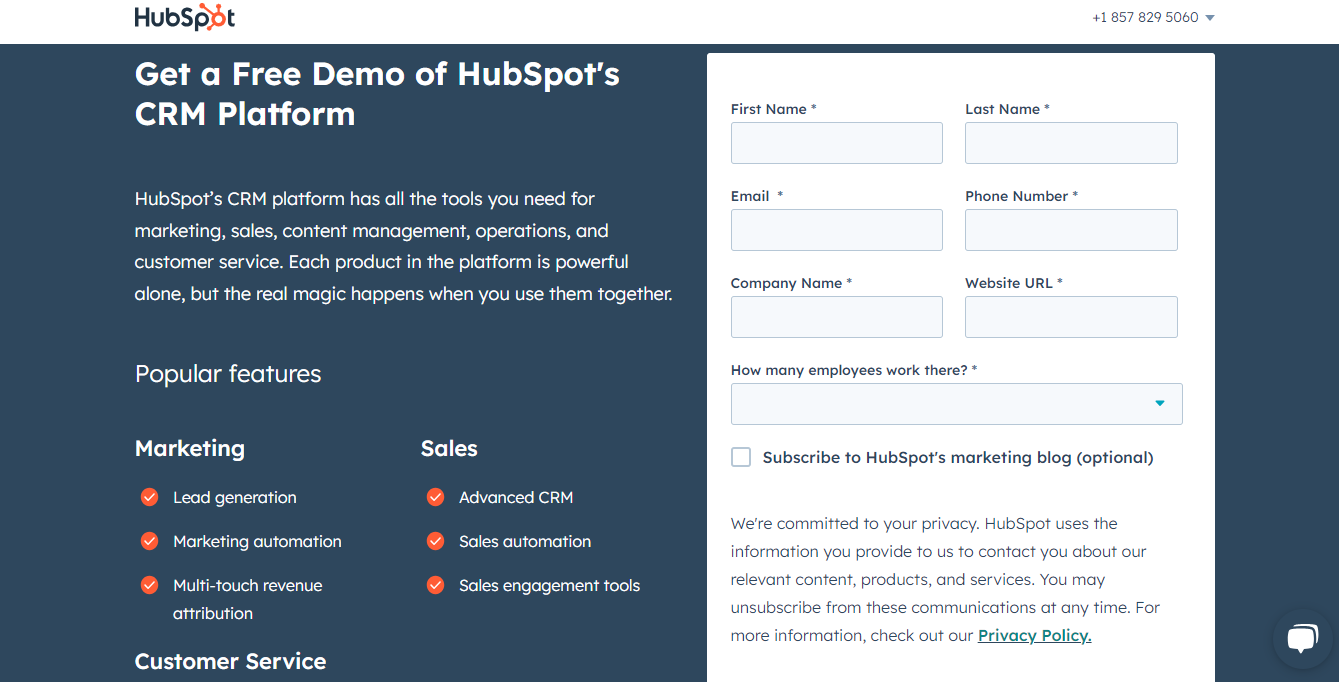Click the Multi-touch revenue attribution checkmark icon
This screenshot has height=682, width=1339.
(150, 585)
